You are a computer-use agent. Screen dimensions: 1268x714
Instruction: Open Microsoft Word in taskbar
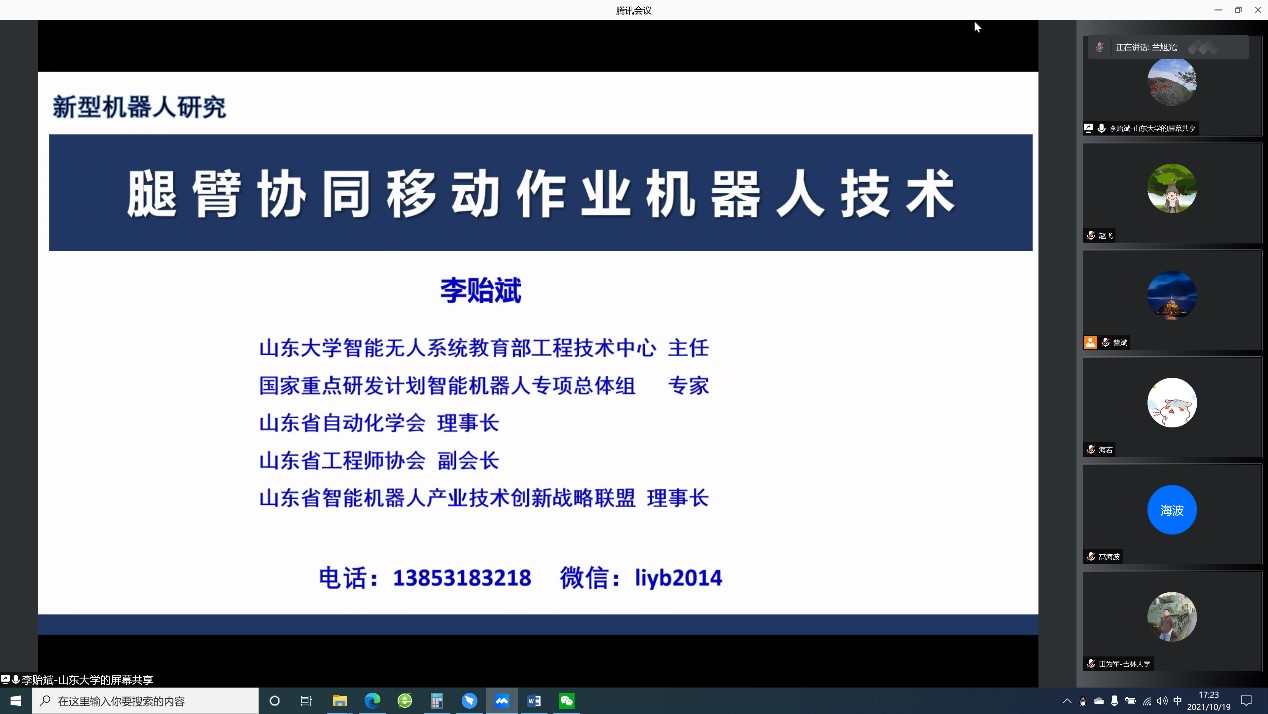tap(534, 701)
